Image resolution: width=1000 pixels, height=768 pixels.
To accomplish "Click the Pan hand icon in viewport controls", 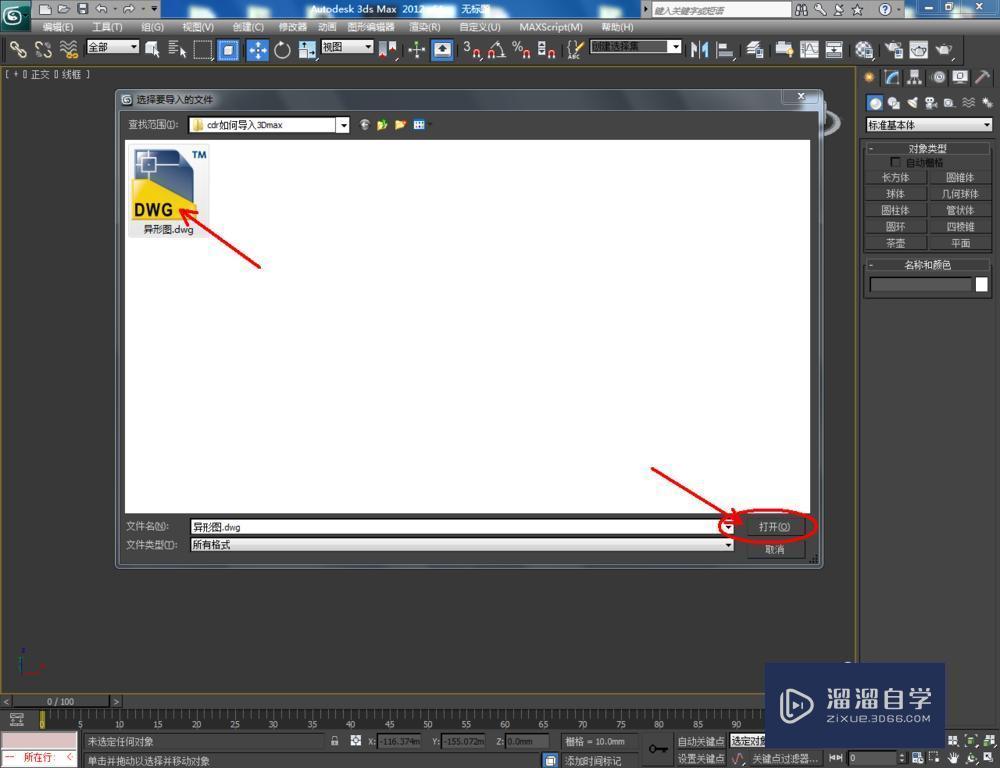I will coord(953,757).
